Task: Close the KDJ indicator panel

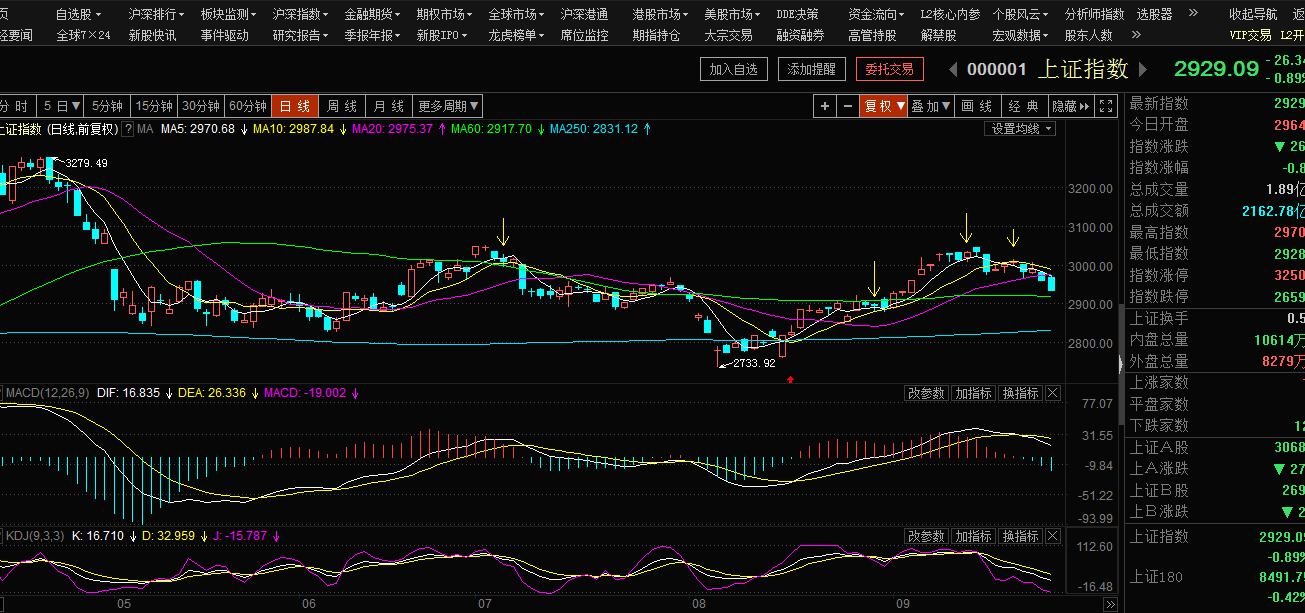Action: point(1052,537)
